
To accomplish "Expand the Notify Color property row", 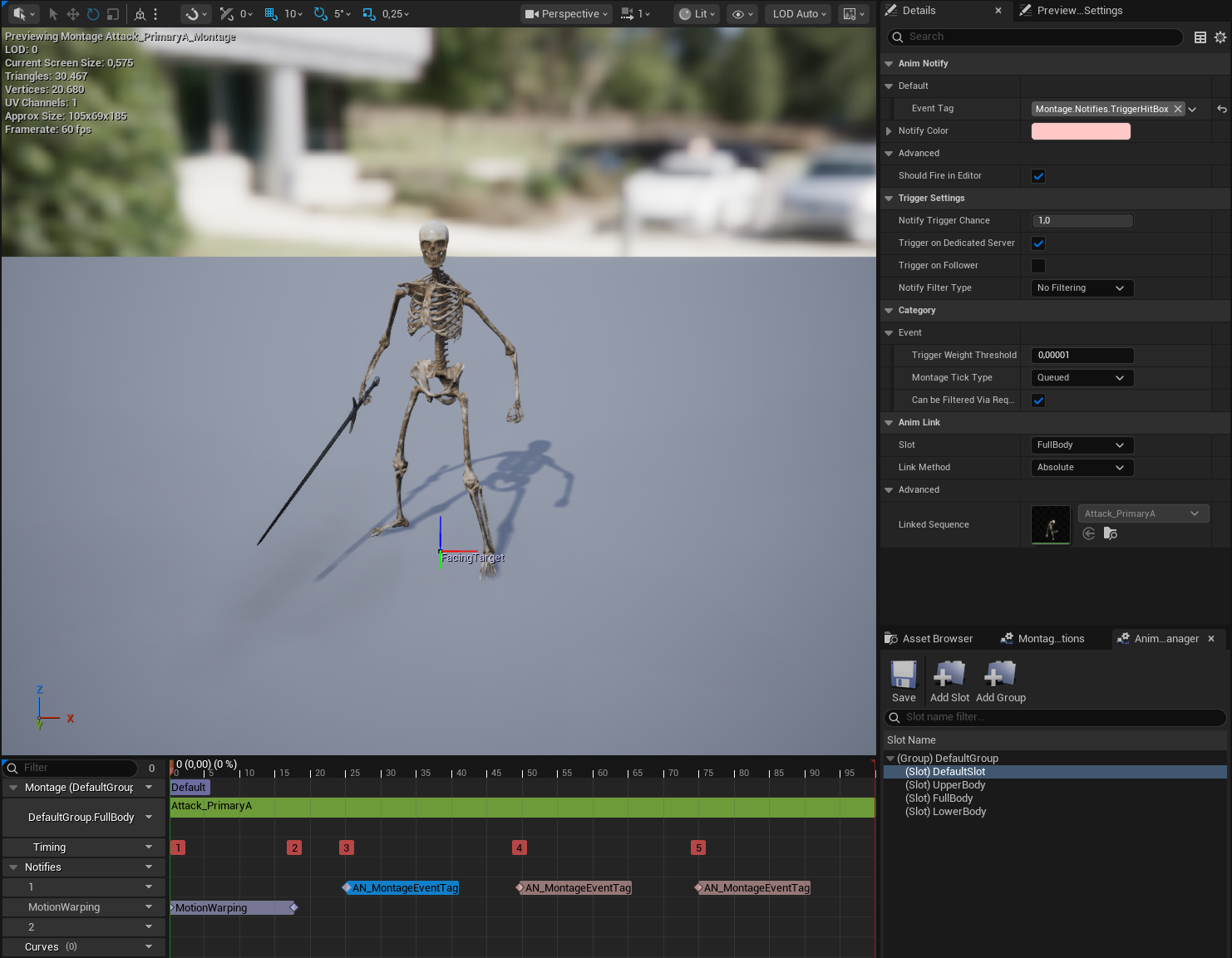I will pyautogui.click(x=889, y=131).
